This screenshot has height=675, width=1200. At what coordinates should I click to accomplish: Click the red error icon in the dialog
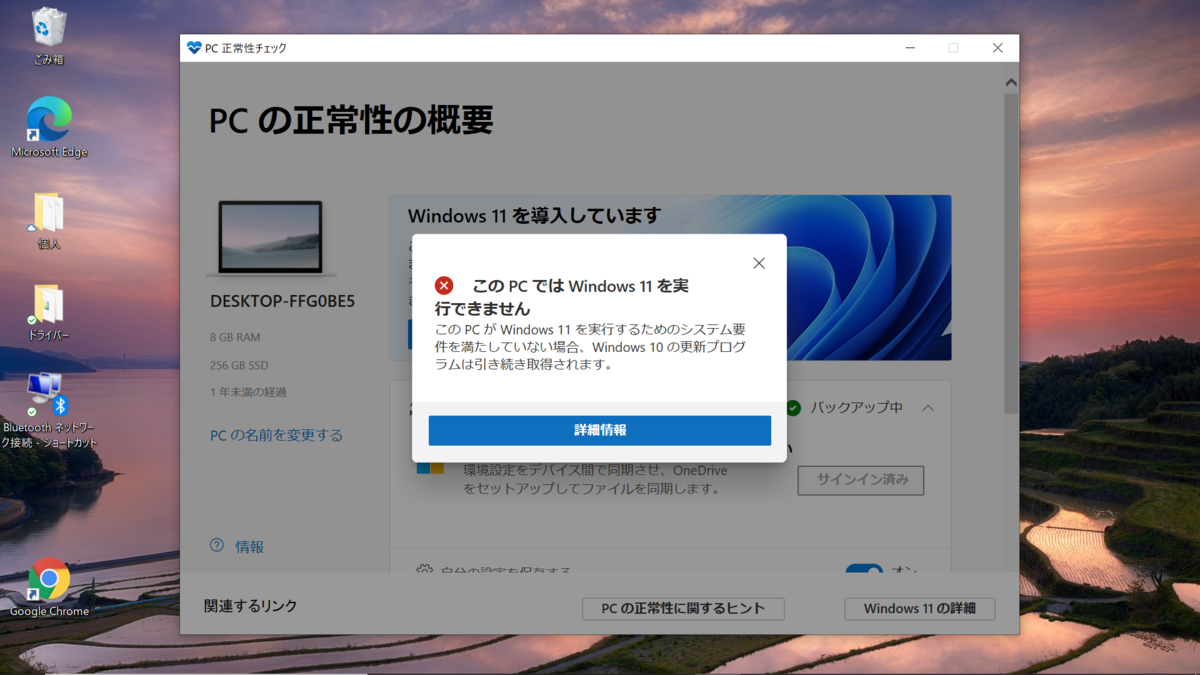click(444, 286)
